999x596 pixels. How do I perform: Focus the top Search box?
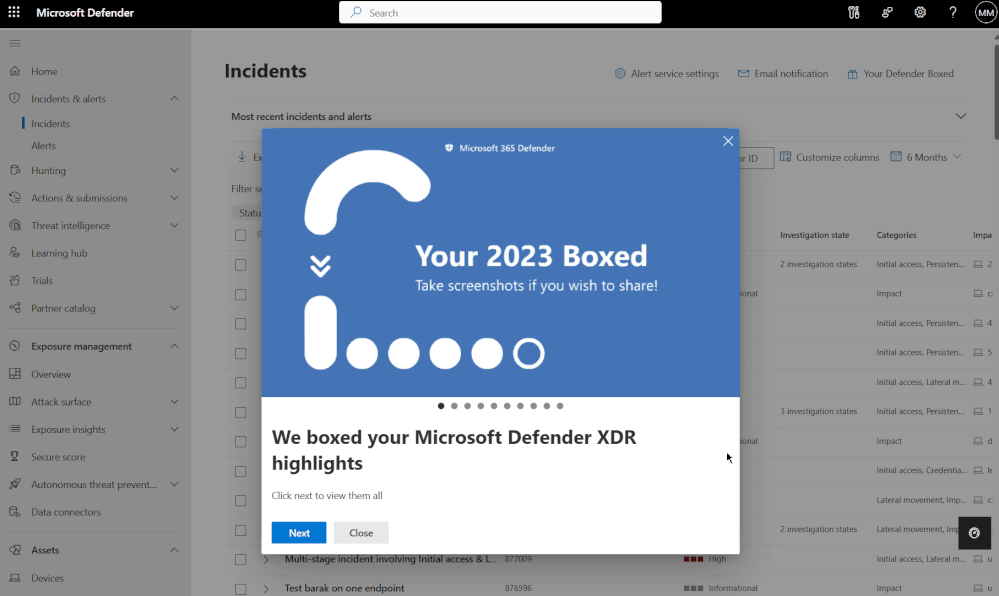500,12
